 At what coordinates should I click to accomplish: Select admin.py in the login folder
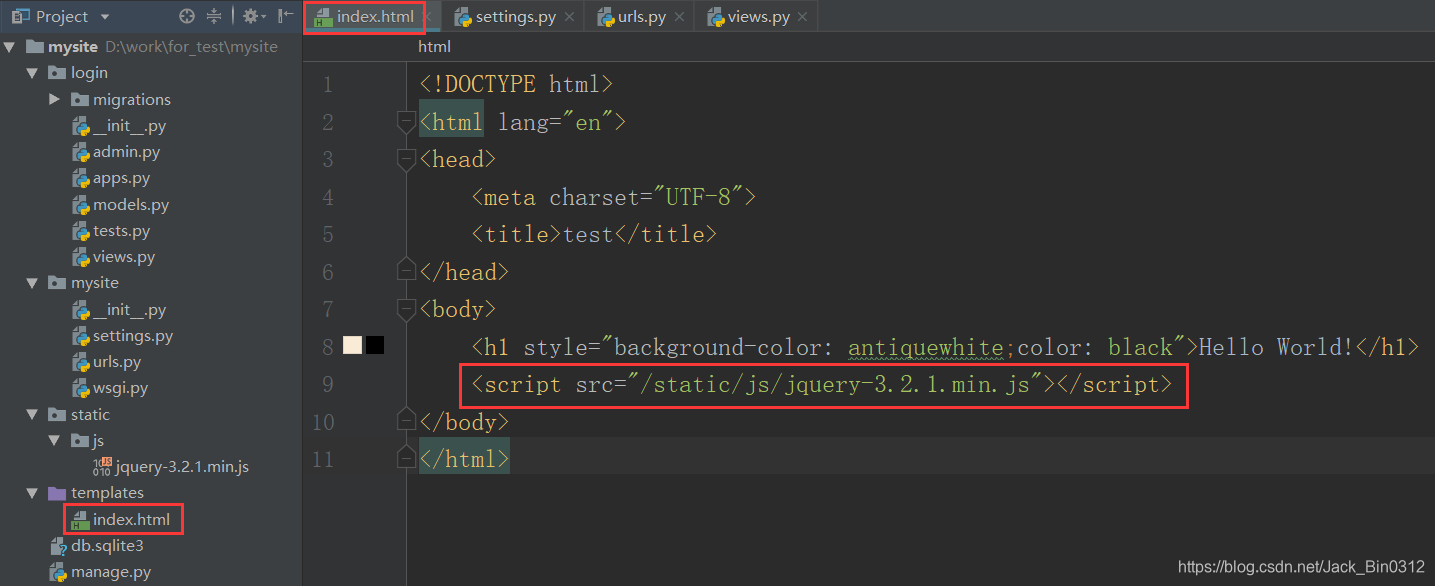point(126,152)
